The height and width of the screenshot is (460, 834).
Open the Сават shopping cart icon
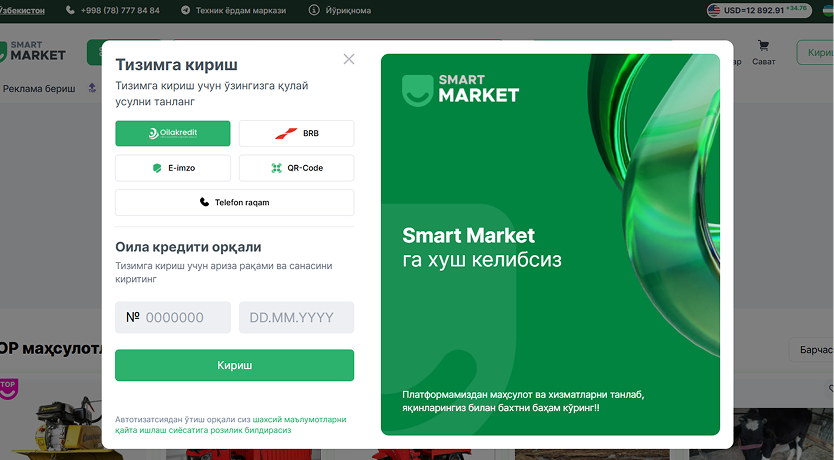pyautogui.click(x=763, y=46)
